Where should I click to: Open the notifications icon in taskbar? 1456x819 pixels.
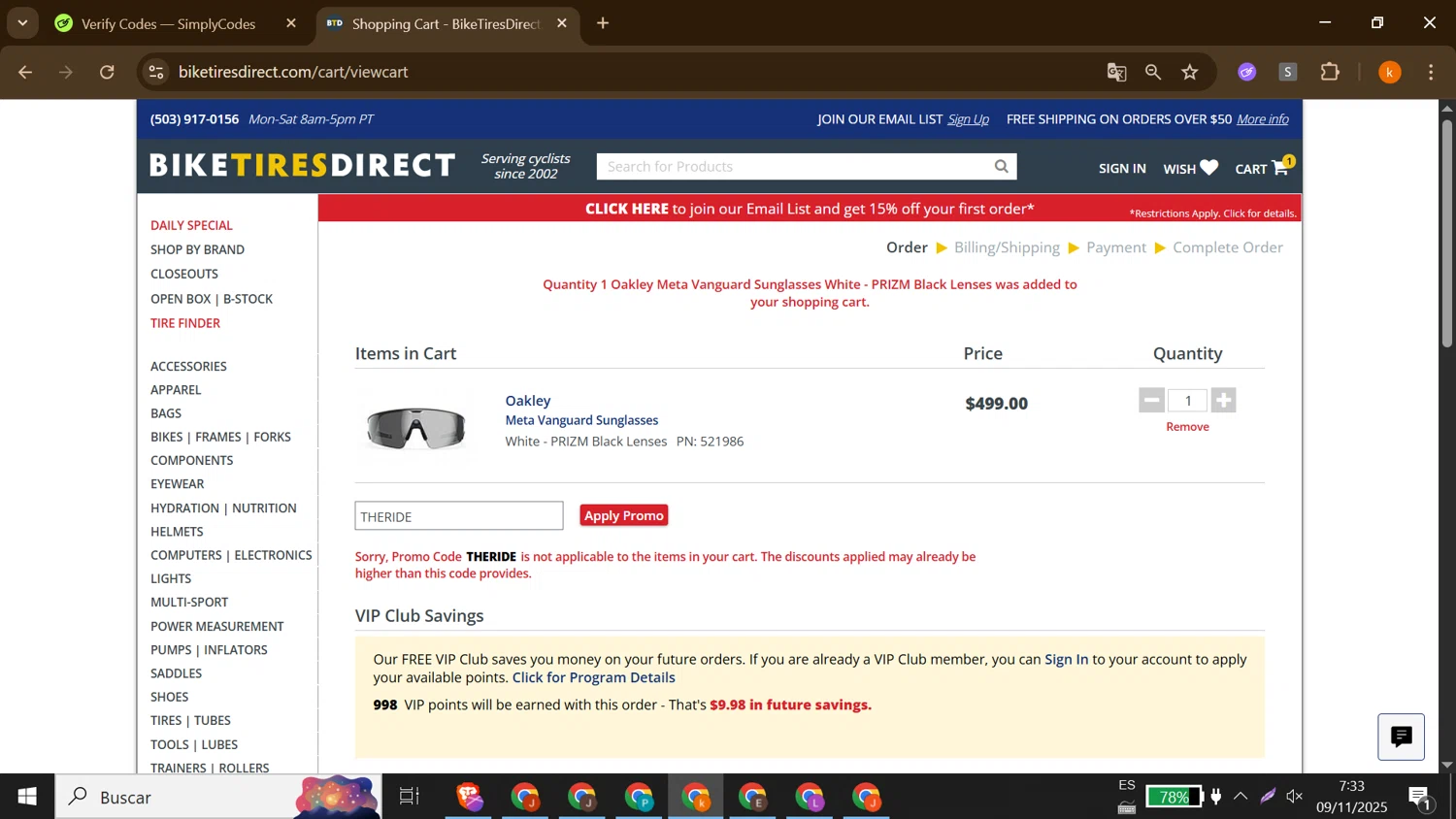1419,798
